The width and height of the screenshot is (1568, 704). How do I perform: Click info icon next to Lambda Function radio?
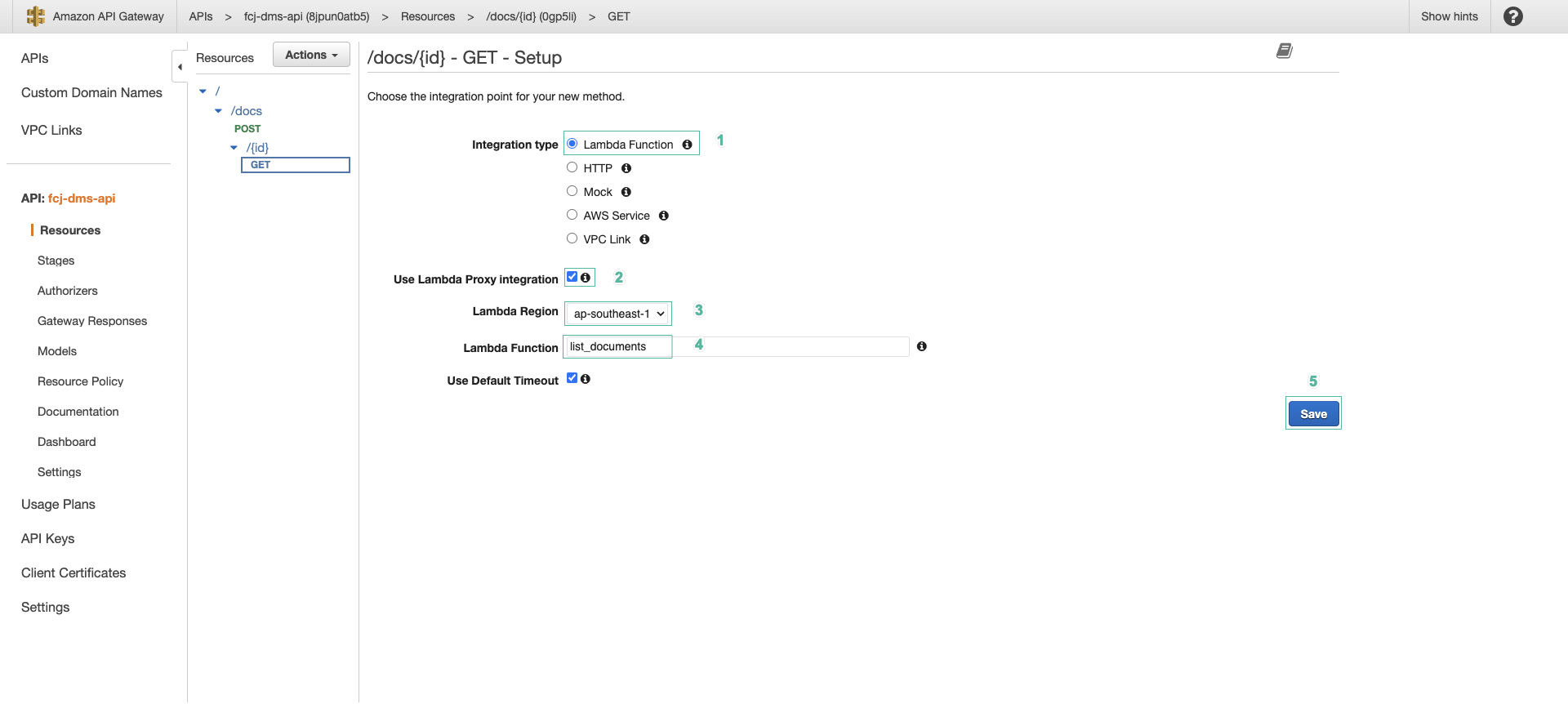point(687,145)
